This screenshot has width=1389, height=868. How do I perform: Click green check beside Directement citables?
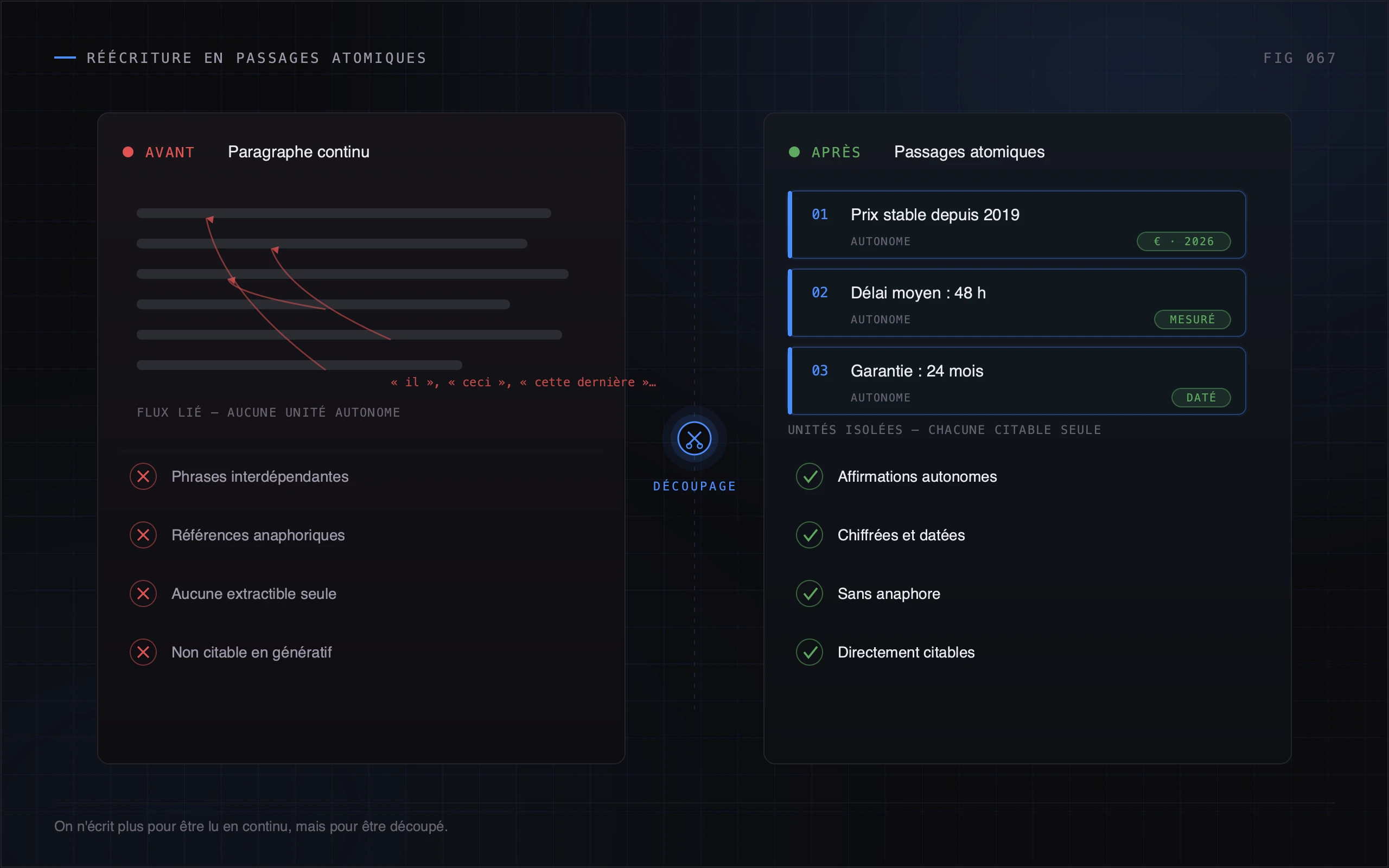coord(810,652)
